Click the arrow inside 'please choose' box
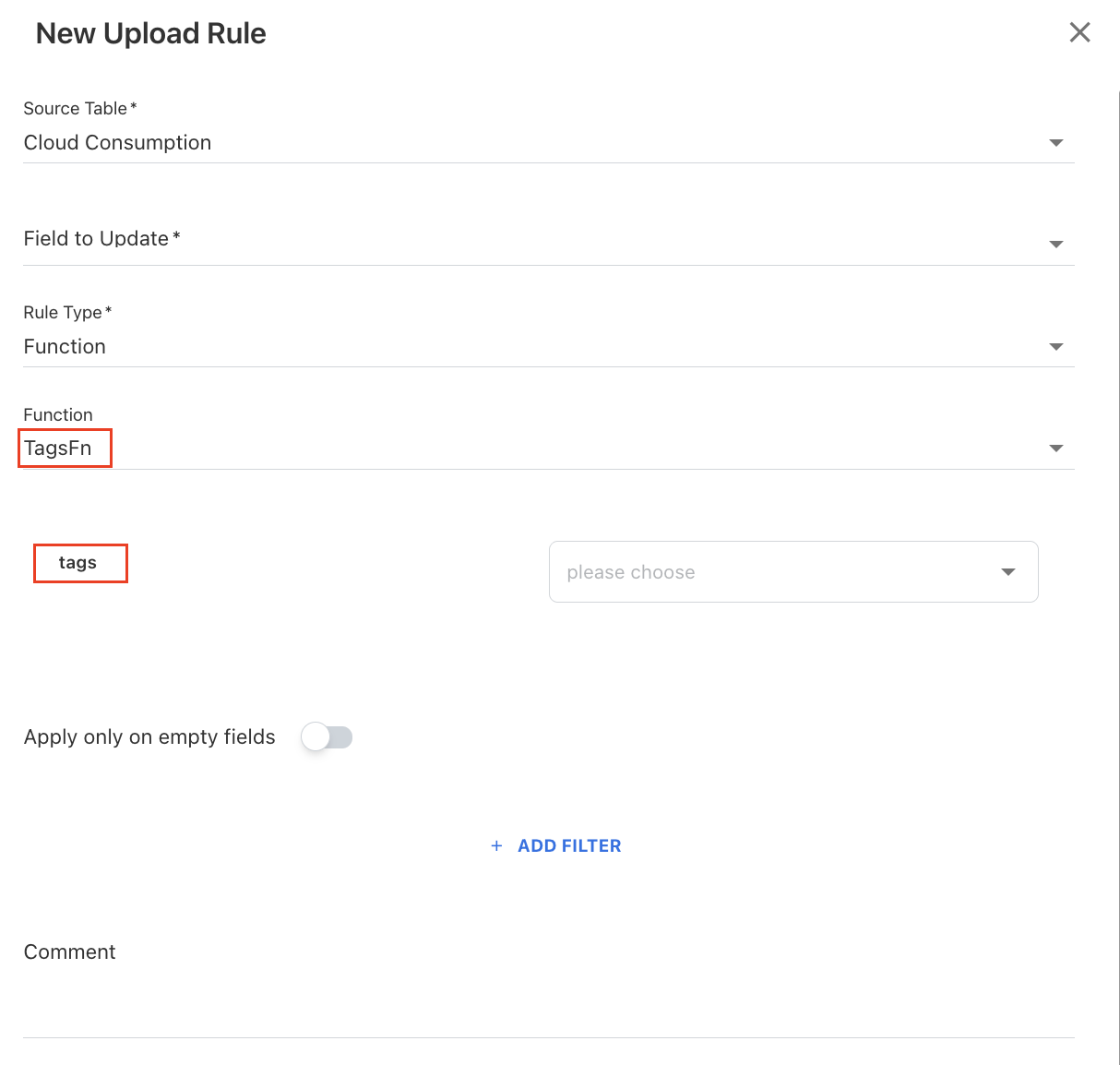 [x=1008, y=572]
